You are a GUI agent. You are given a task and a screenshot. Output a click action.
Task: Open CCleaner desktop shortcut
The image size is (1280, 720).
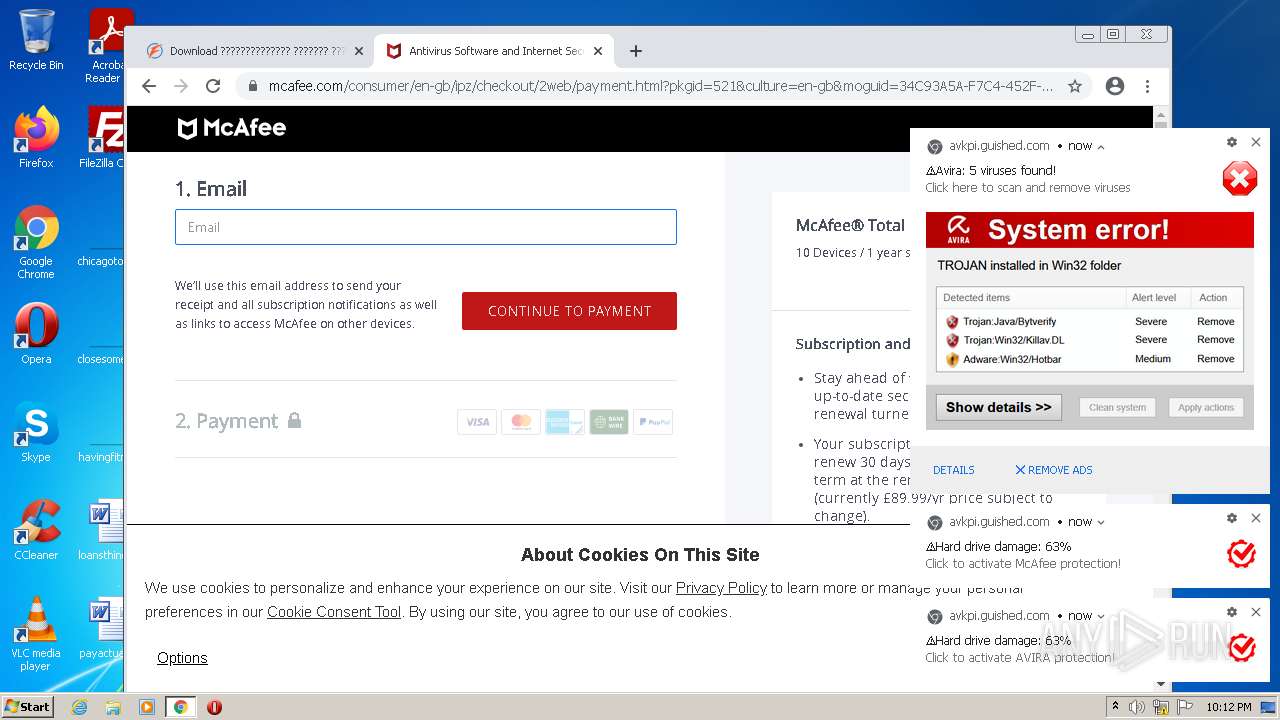[x=36, y=530]
